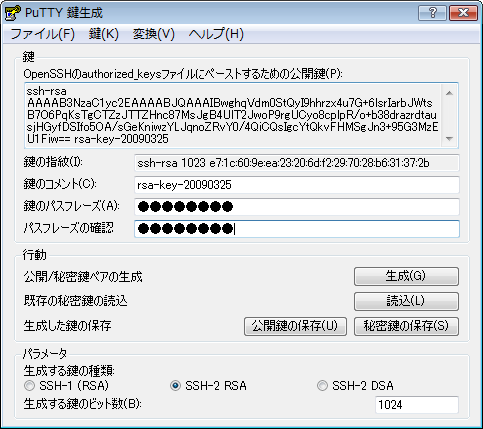Click the public key scrollbar up arrow

449,93
